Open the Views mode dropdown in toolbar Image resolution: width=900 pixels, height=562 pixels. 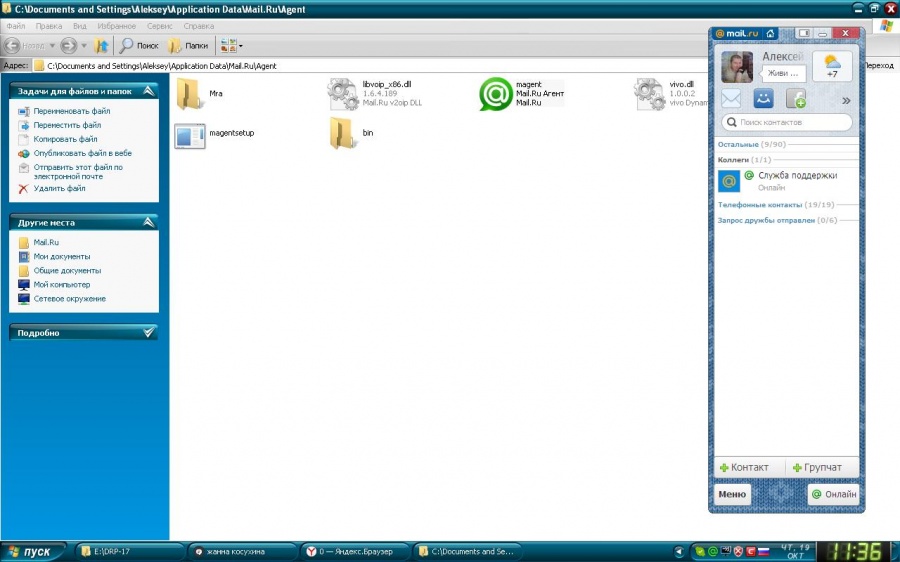coord(231,45)
